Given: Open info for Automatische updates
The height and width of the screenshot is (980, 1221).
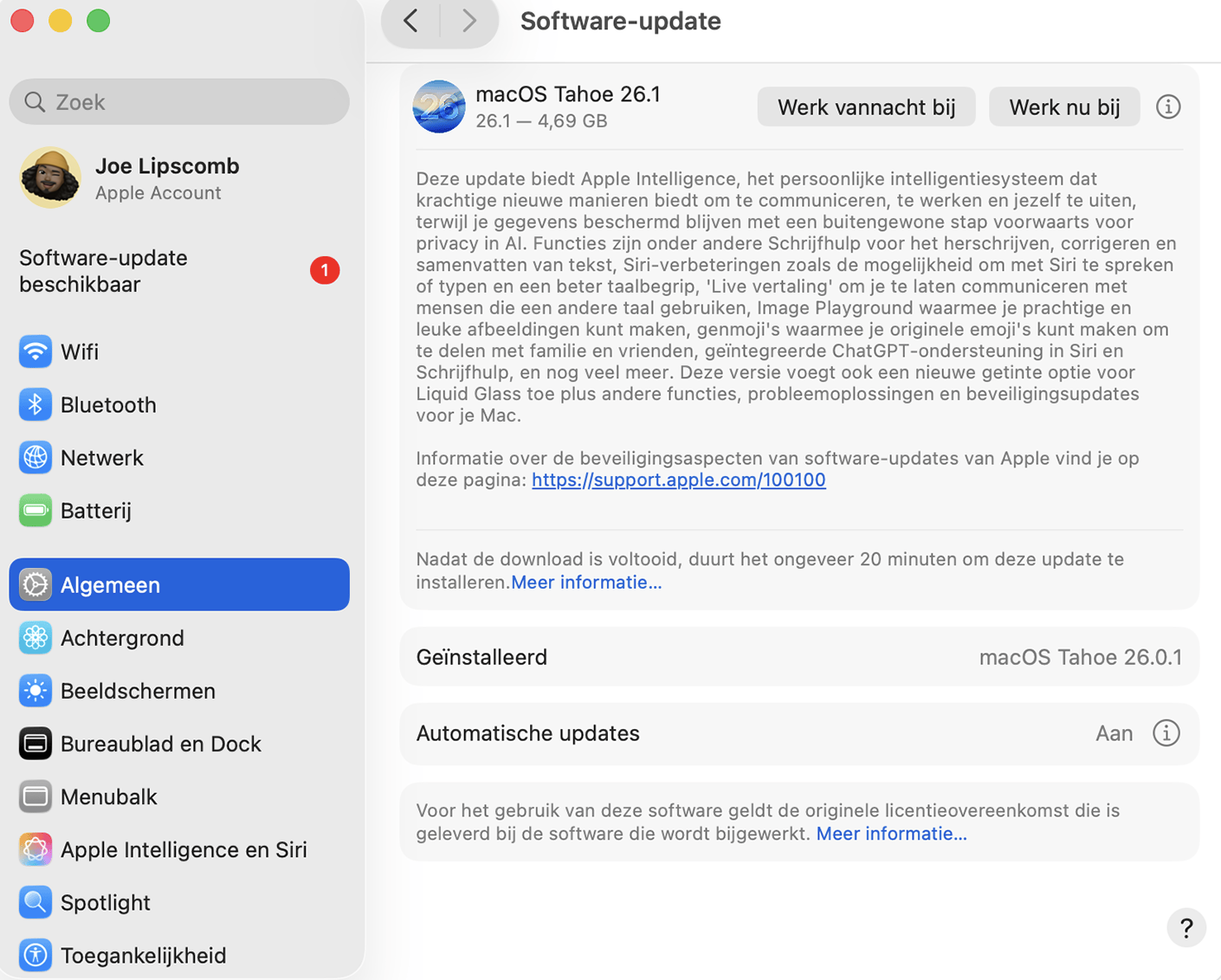Looking at the screenshot, I should [x=1166, y=733].
